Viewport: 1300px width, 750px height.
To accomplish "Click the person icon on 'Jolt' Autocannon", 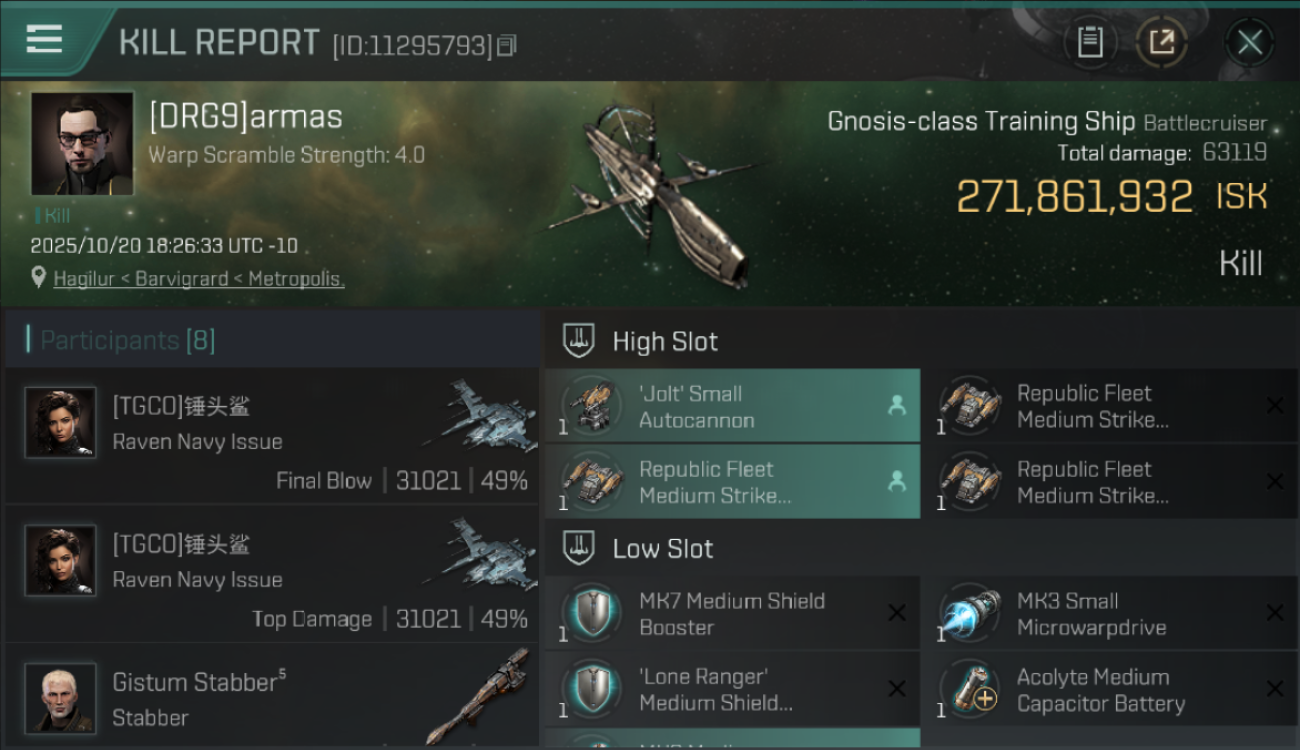I will click(896, 405).
